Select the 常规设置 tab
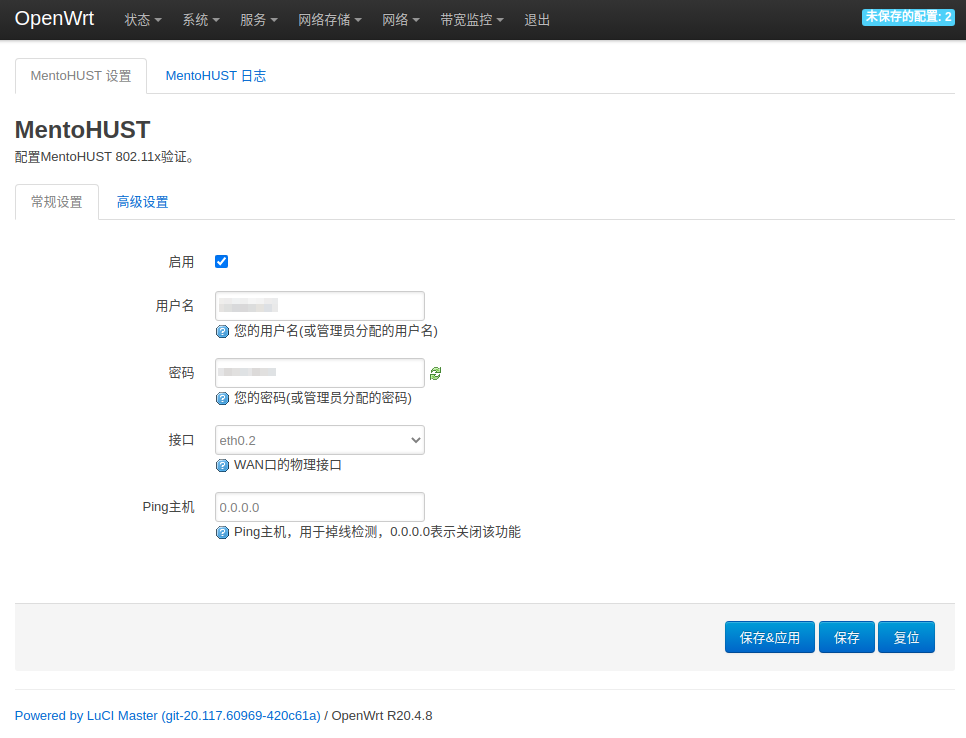This screenshot has width=966, height=738. pyautogui.click(x=57, y=202)
